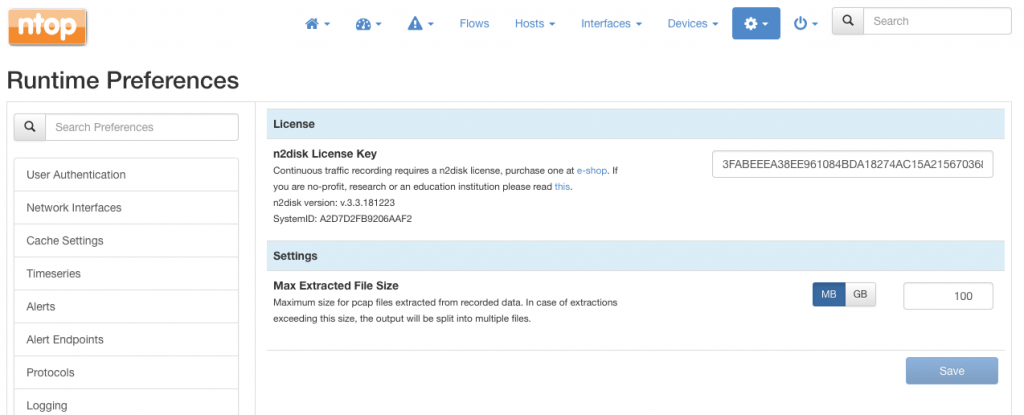1024x415 pixels.
Task: Open the home icon menu
Action: click(x=317, y=24)
